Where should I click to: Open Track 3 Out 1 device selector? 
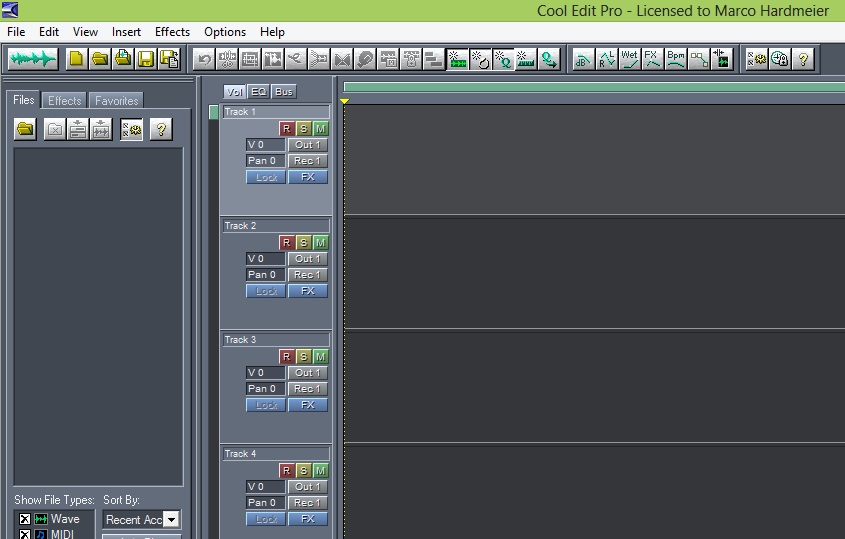point(308,372)
